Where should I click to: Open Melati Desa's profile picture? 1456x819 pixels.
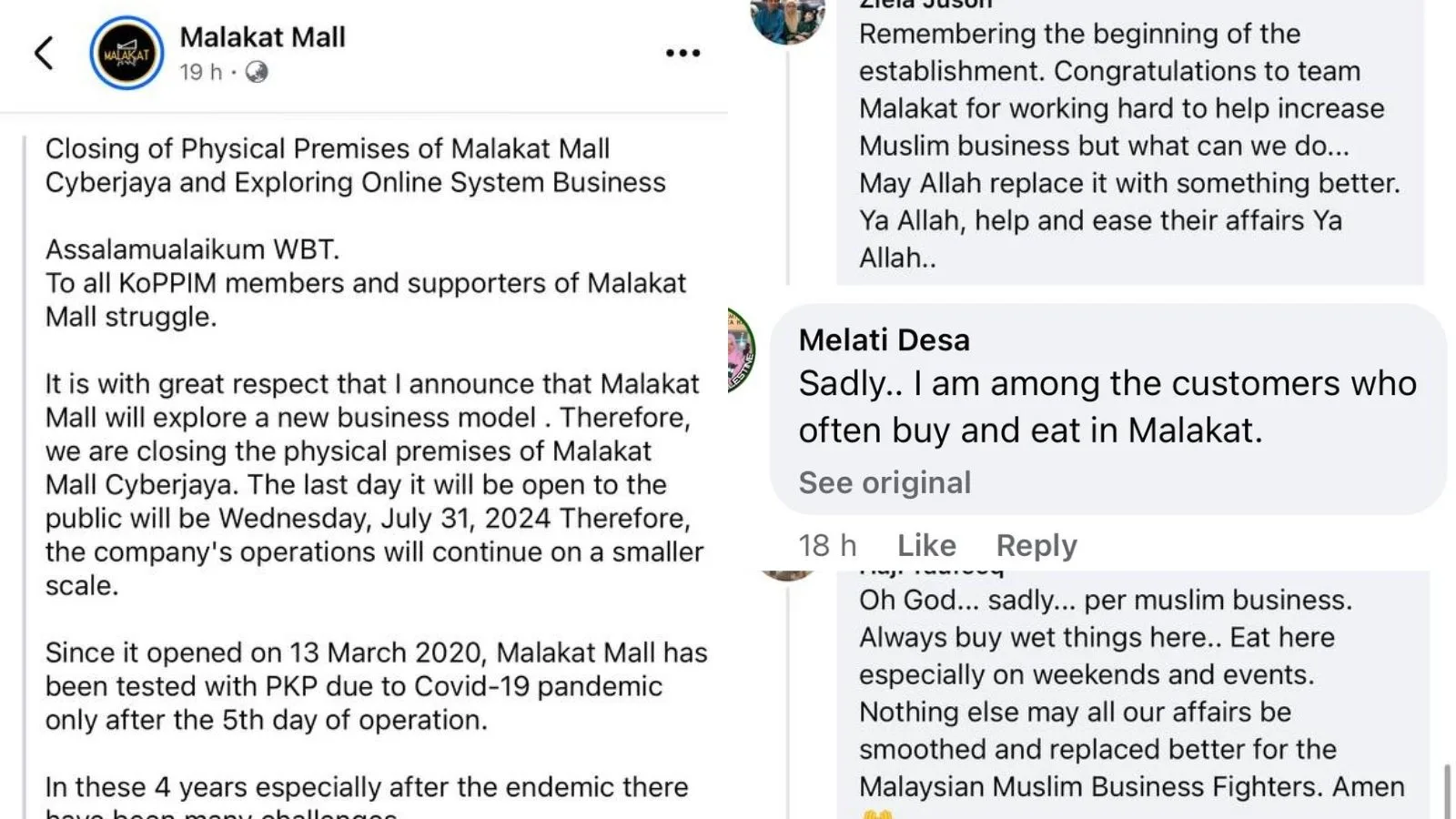(741, 350)
